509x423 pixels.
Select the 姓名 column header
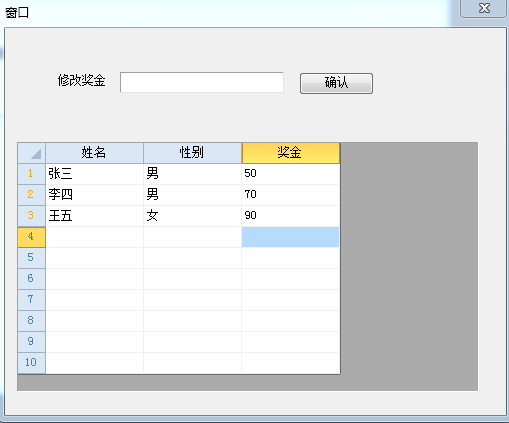click(94, 153)
